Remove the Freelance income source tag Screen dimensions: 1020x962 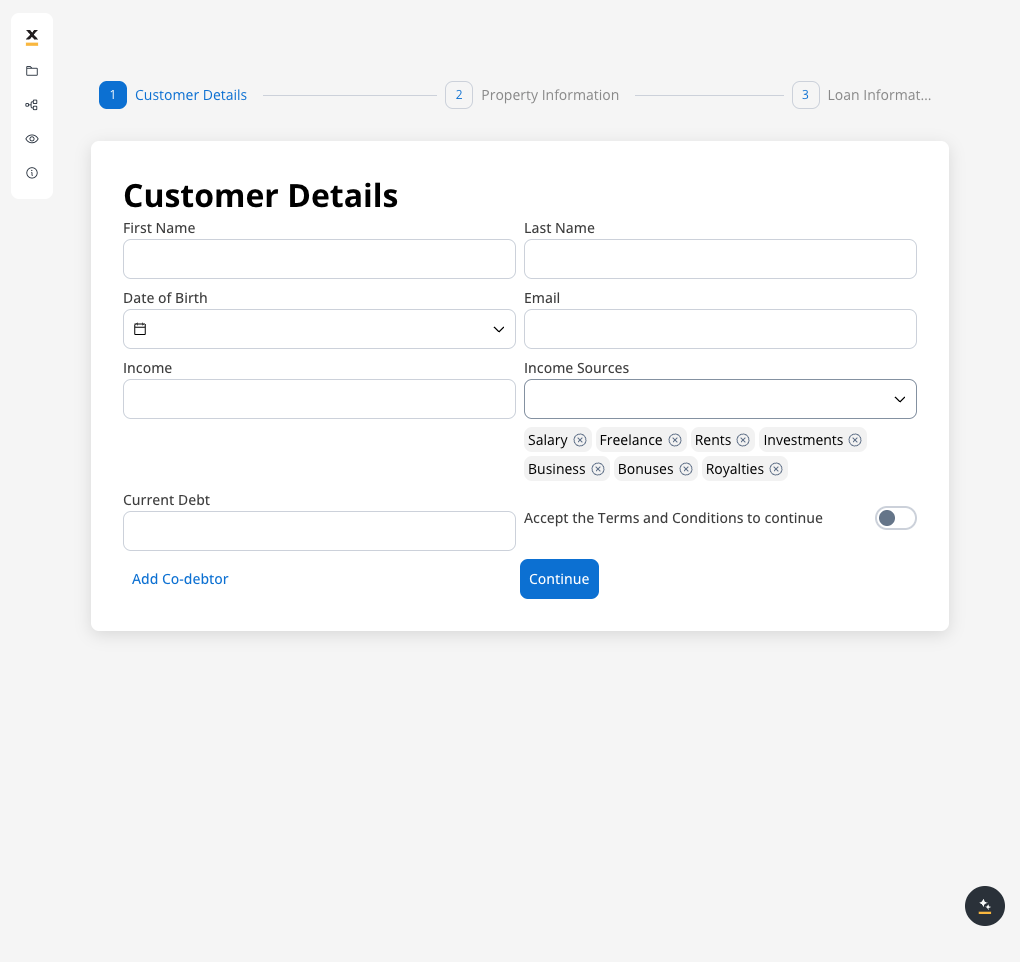click(675, 440)
